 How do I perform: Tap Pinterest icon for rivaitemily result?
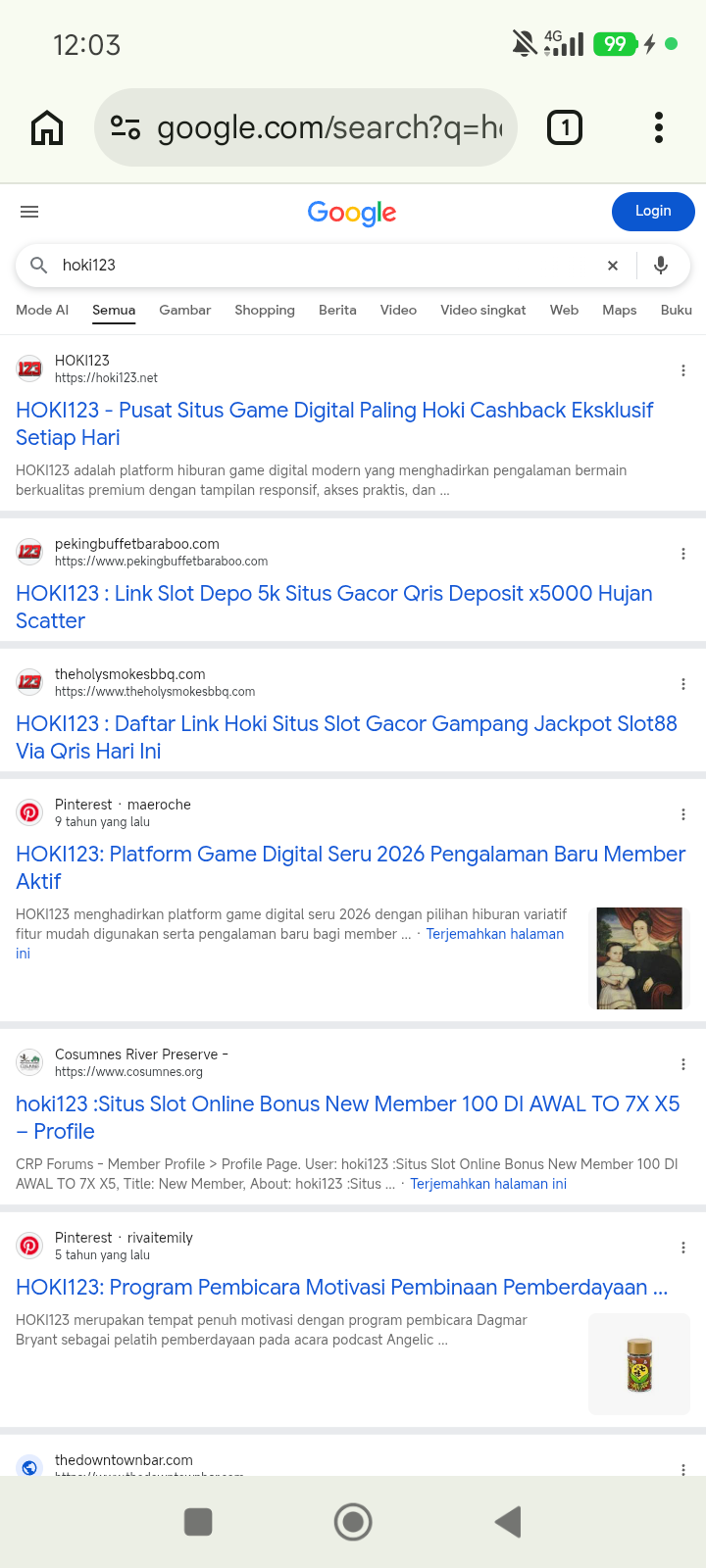pyautogui.click(x=29, y=1246)
